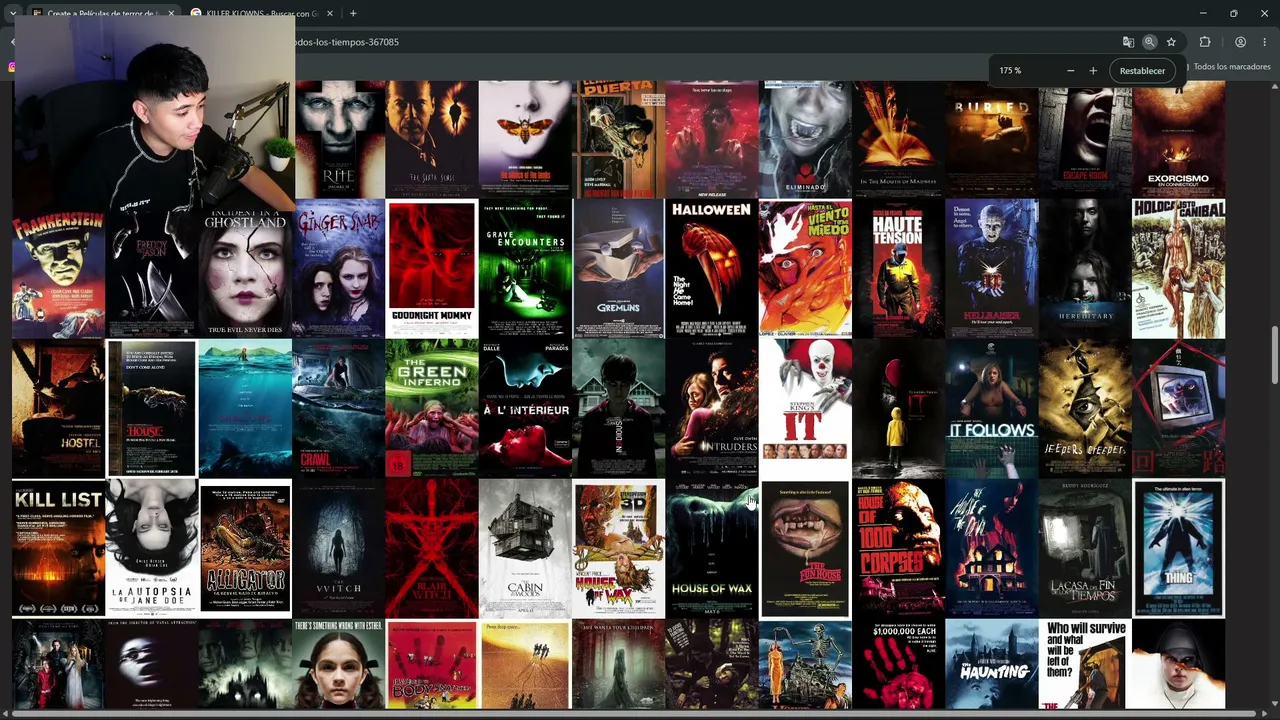The image size is (1280, 720).
Task: Select the Goodnight Mommy poster
Action: [432, 269]
